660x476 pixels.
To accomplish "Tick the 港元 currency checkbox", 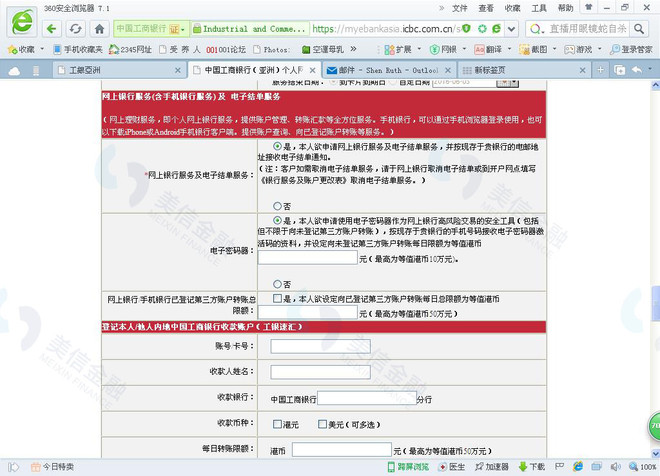I will [x=277, y=424].
